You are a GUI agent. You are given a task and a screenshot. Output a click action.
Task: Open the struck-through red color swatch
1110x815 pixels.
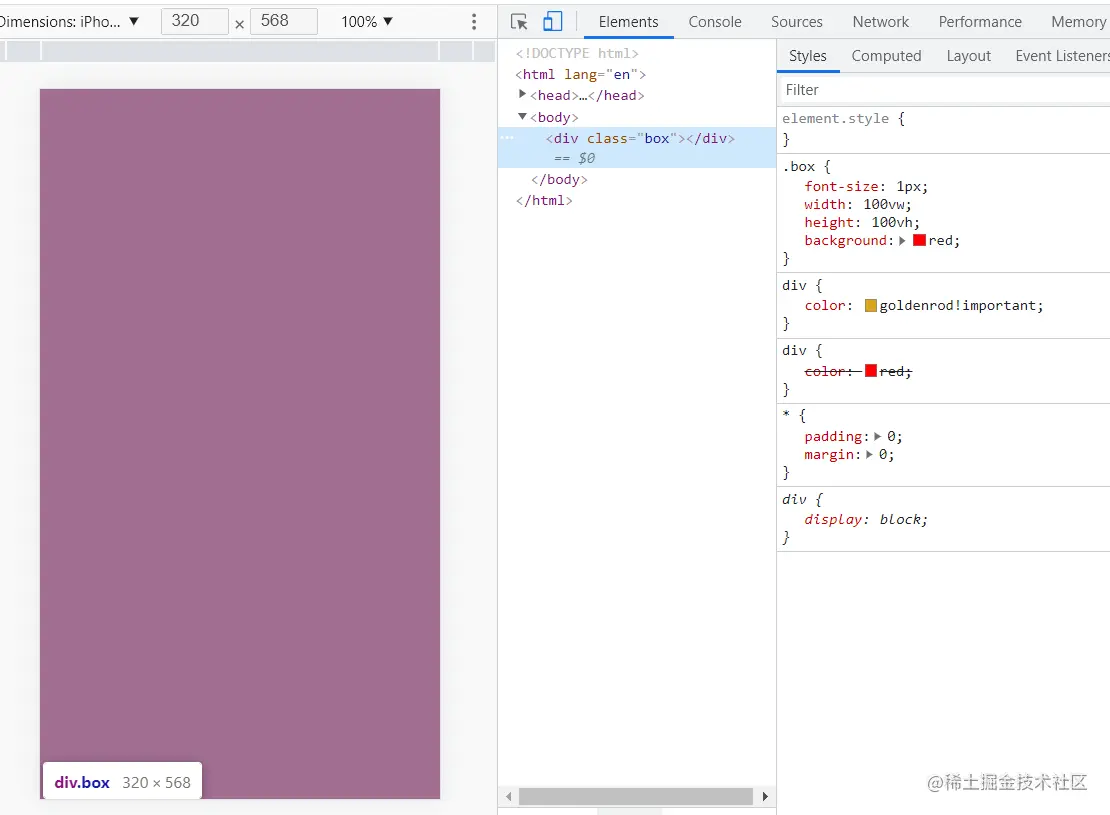pyautogui.click(x=871, y=370)
